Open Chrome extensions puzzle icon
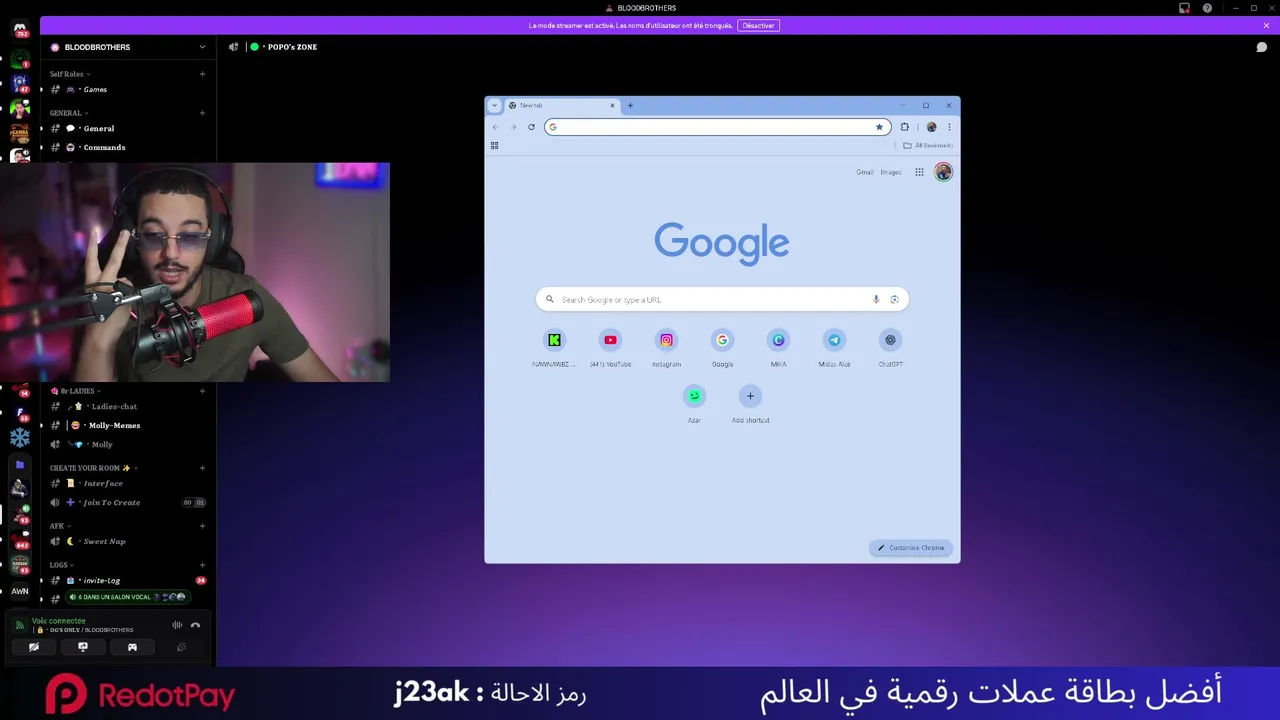1280x720 pixels. (905, 127)
